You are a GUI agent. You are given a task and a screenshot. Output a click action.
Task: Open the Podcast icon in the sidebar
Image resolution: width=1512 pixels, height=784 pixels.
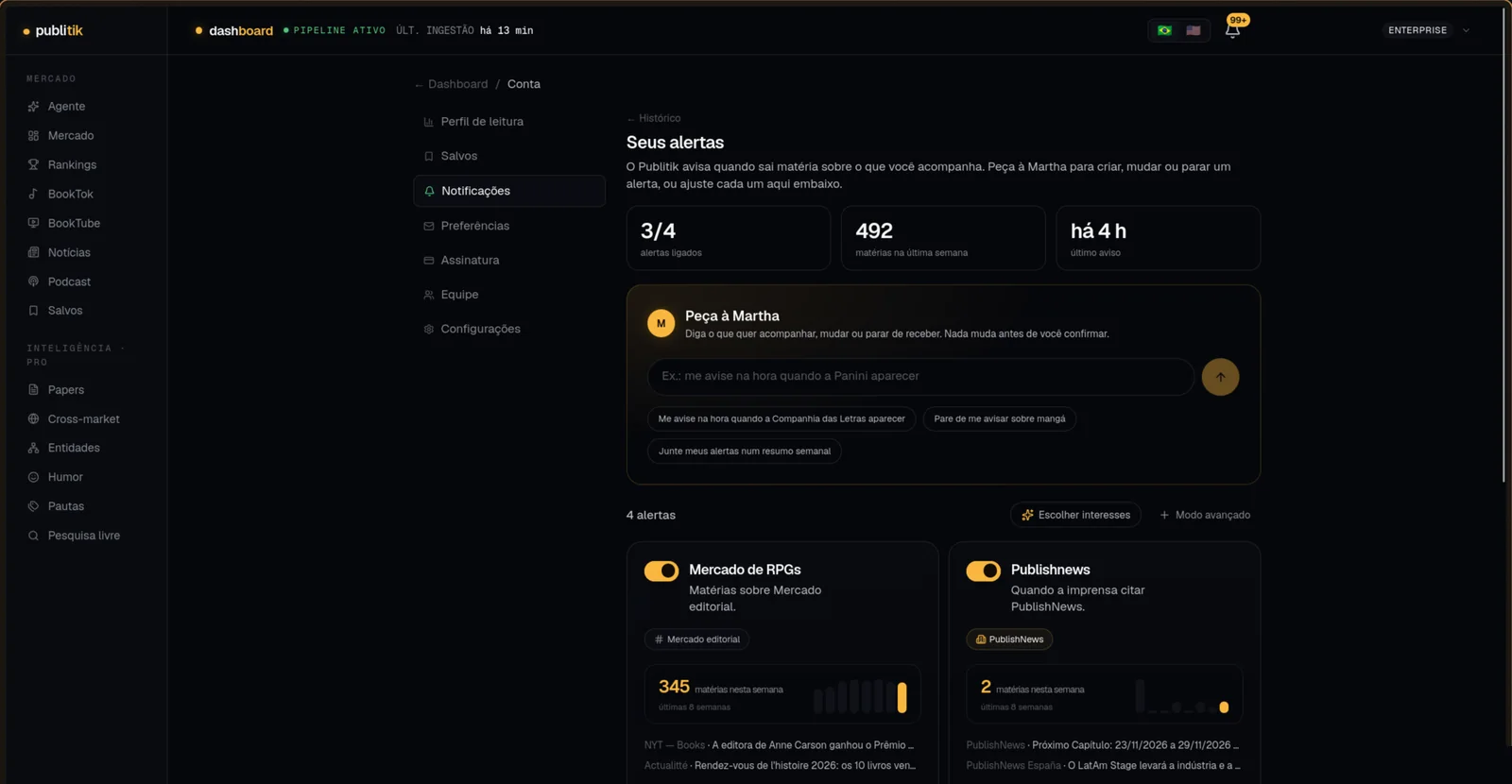[x=33, y=281]
